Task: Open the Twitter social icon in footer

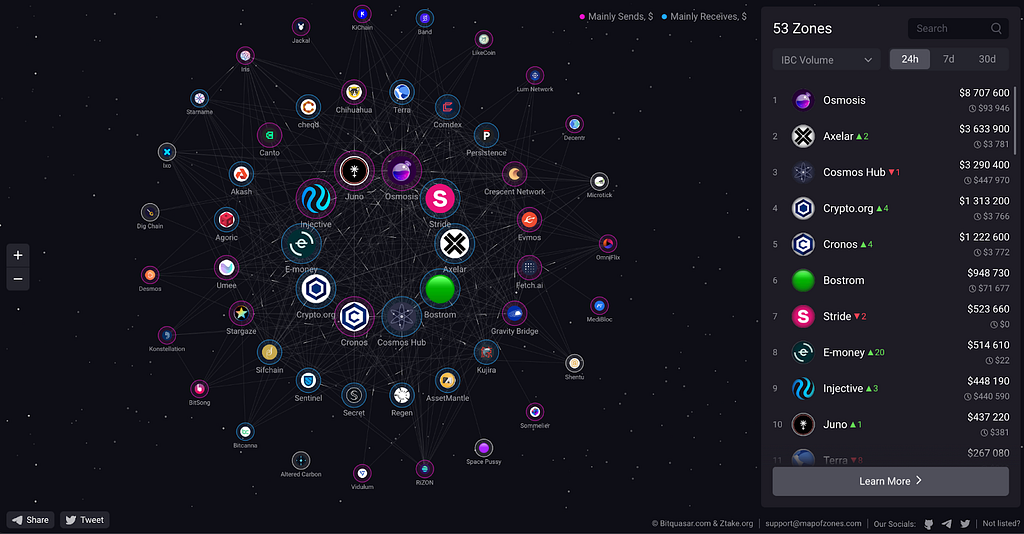Action: coord(965,524)
